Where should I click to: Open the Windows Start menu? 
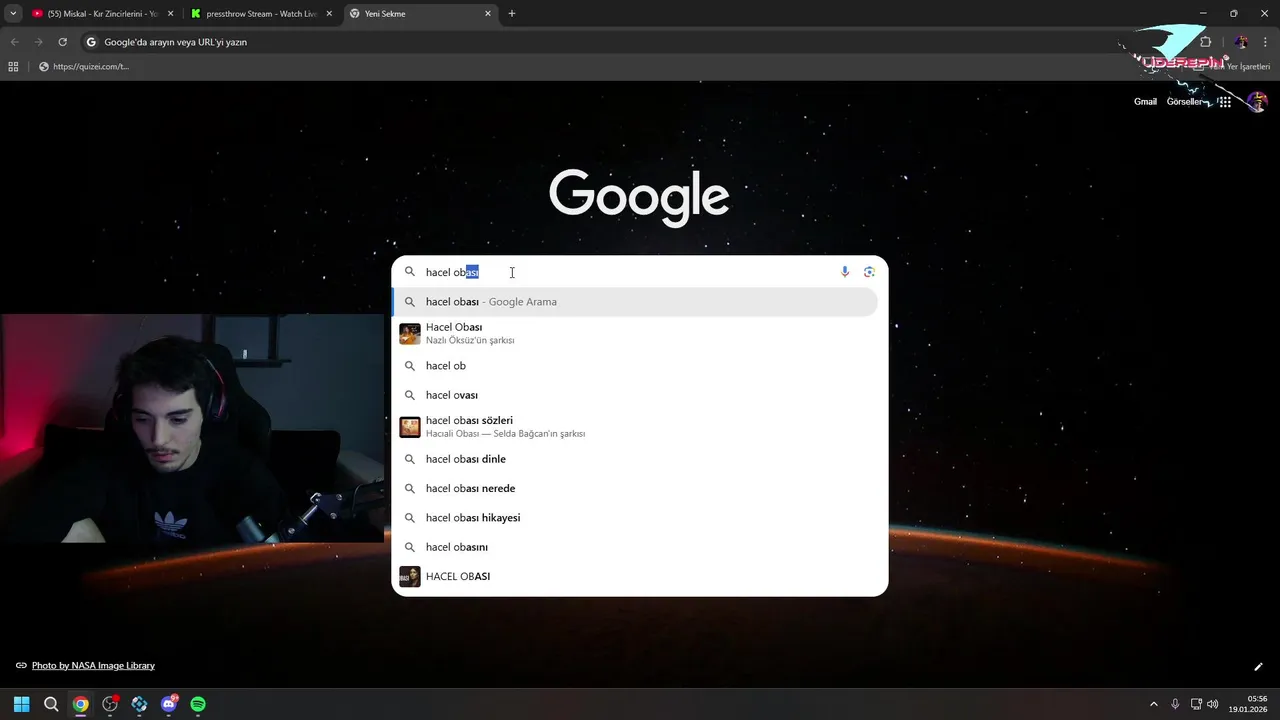pyautogui.click(x=21, y=704)
